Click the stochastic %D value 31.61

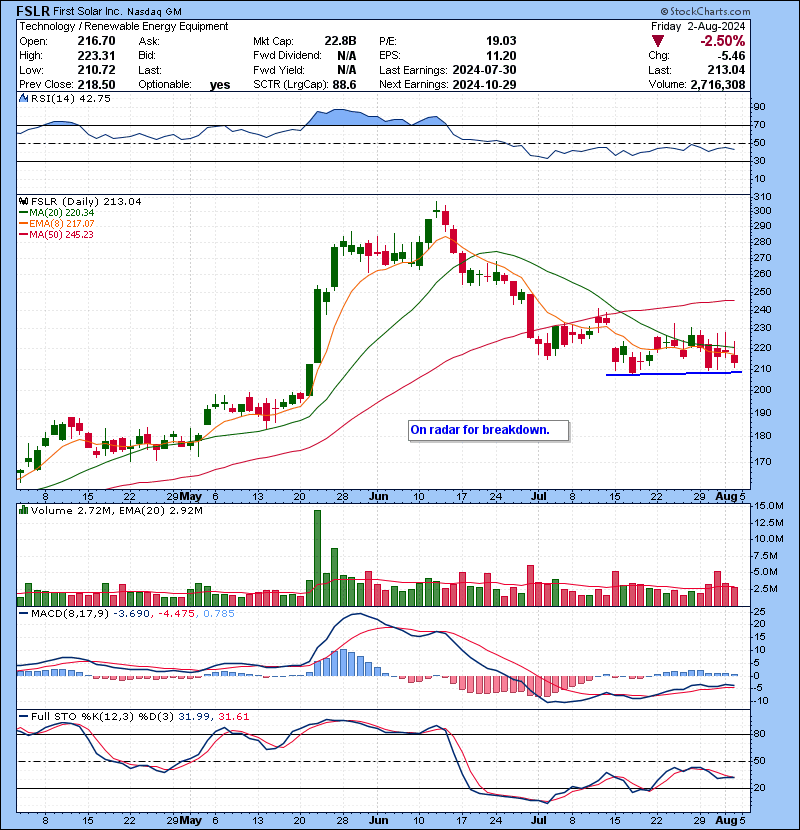click(233, 717)
